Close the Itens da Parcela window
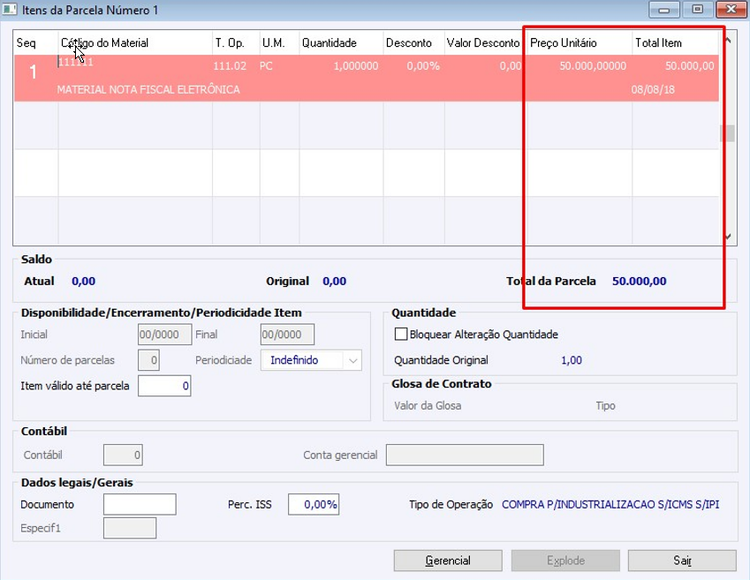The height and width of the screenshot is (580, 750). 731,10
